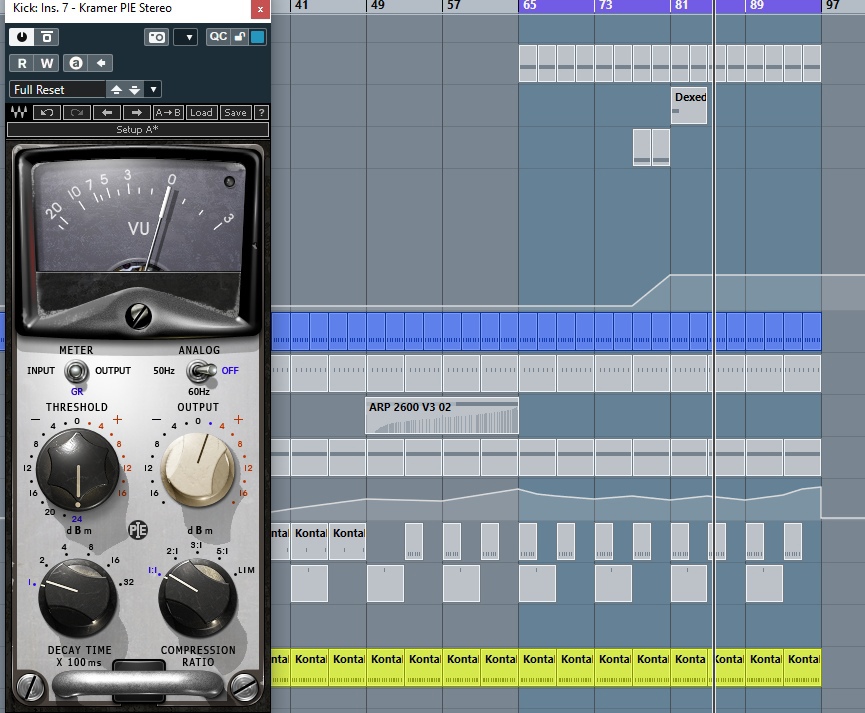Click the circled 'a' automation icon
Image resolution: width=865 pixels, height=713 pixels.
(x=76, y=63)
